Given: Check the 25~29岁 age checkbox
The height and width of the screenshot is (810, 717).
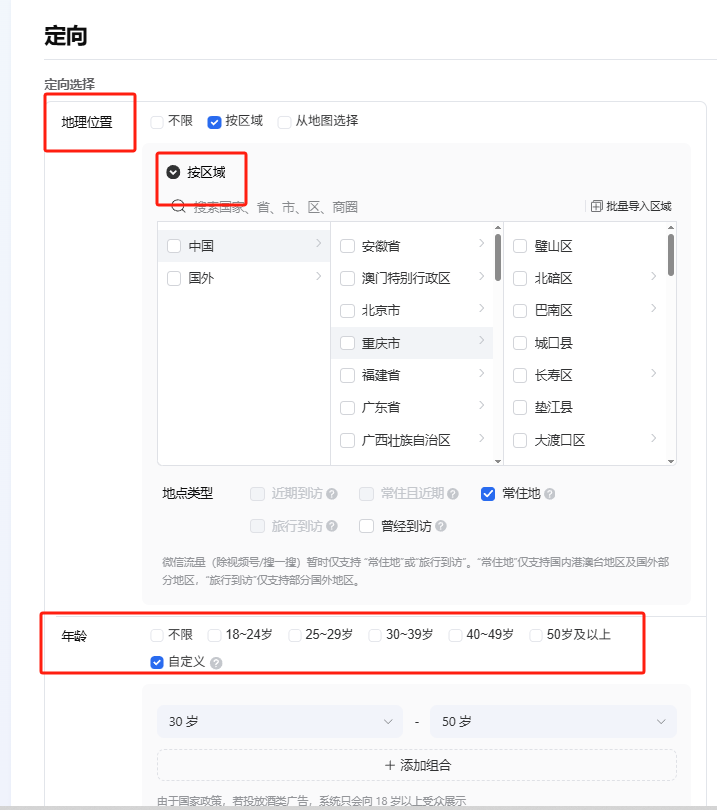Looking at the screenshot, I should [294, 635].
